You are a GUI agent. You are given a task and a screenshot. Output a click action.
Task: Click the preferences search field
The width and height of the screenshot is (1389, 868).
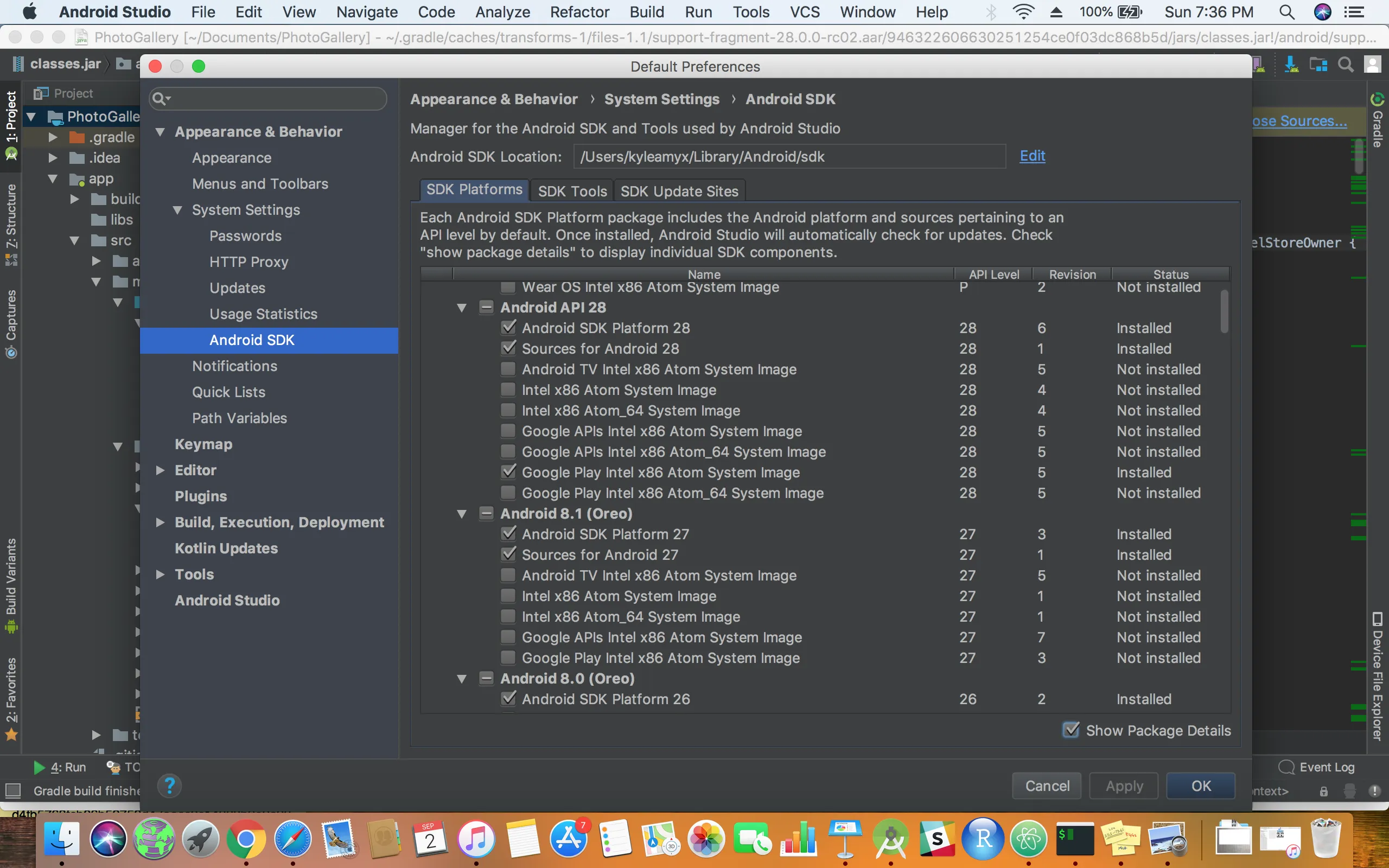[x=276, y=99]
